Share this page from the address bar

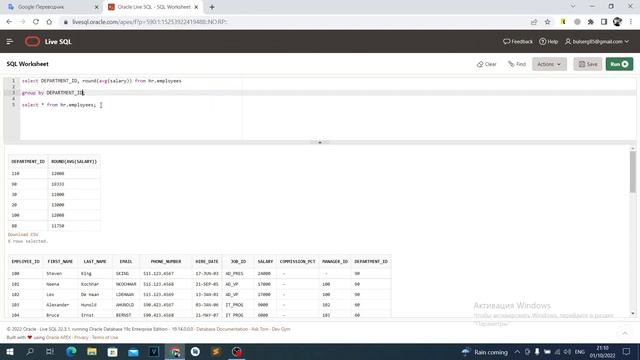[534, 22]
